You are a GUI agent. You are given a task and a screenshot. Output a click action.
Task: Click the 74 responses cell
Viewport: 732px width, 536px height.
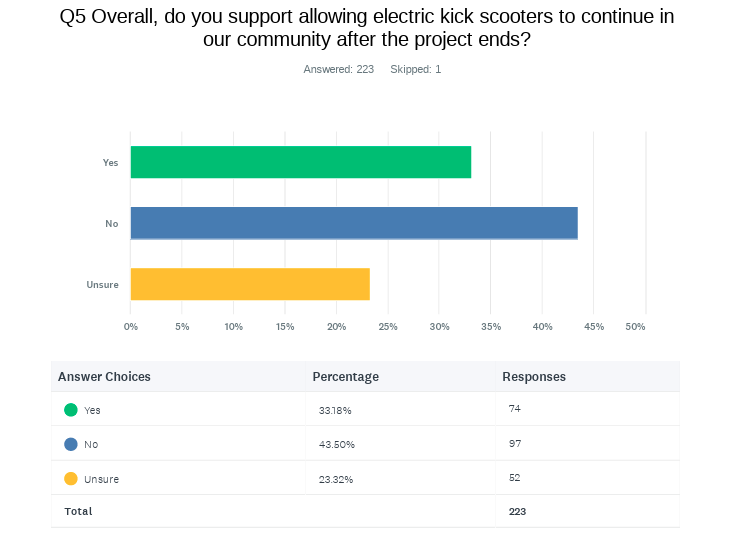pos(515,408)
